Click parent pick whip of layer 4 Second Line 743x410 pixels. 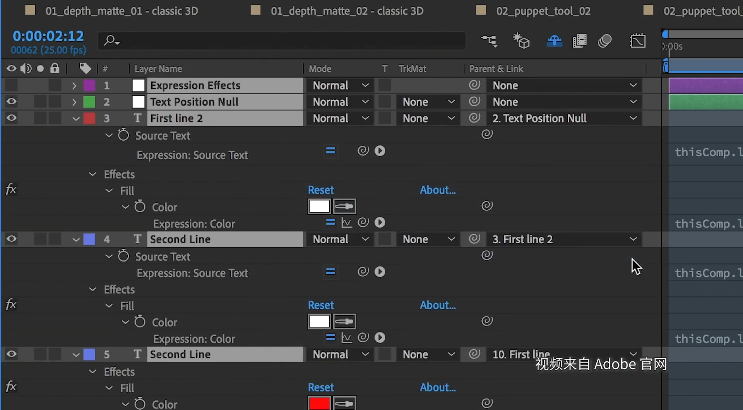(474, 239)
